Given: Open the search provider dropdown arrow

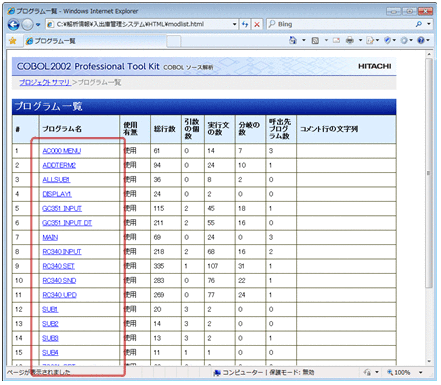Looking at the screenshot, I should 429,24.
